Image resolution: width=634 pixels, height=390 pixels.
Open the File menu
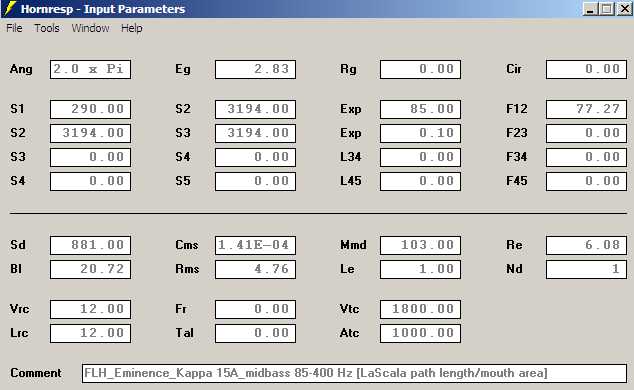(x=14, y=28)
